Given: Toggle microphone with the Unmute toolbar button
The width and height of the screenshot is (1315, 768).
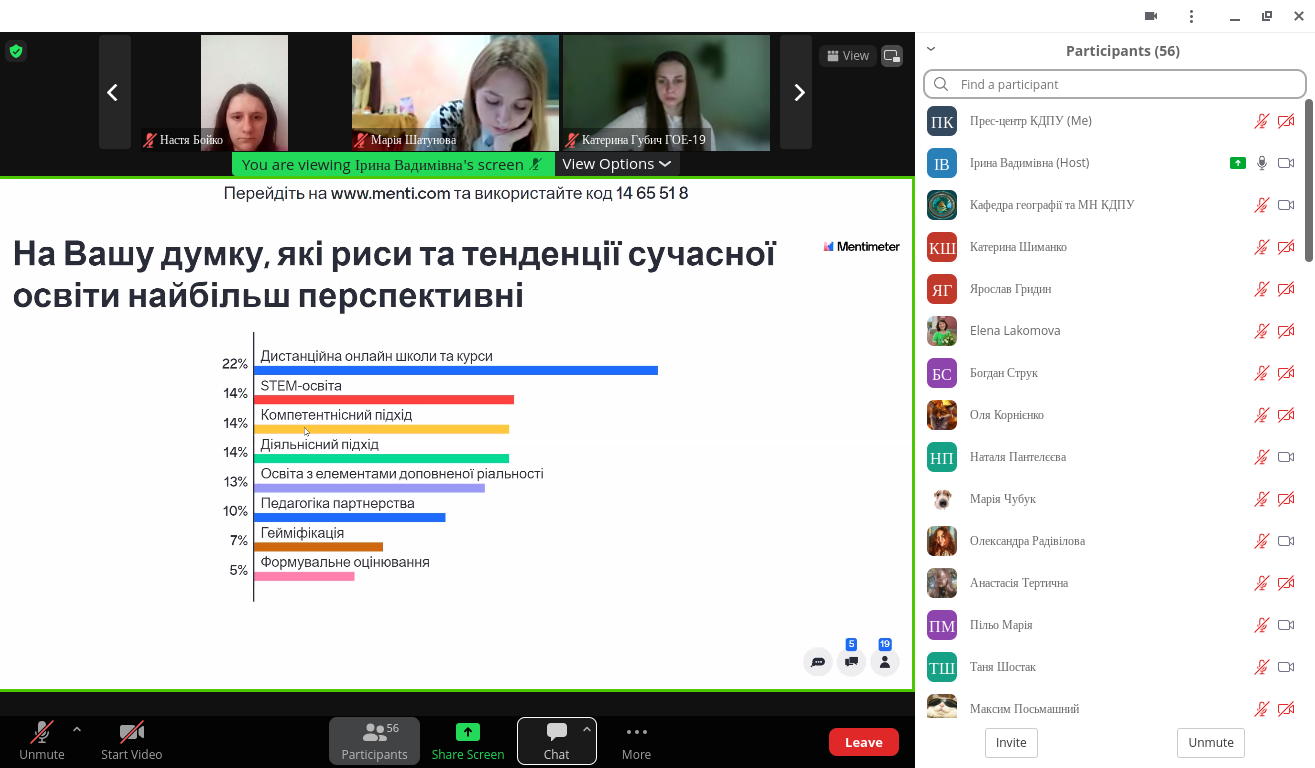Looking at the screenshot, I should [41, 741].
